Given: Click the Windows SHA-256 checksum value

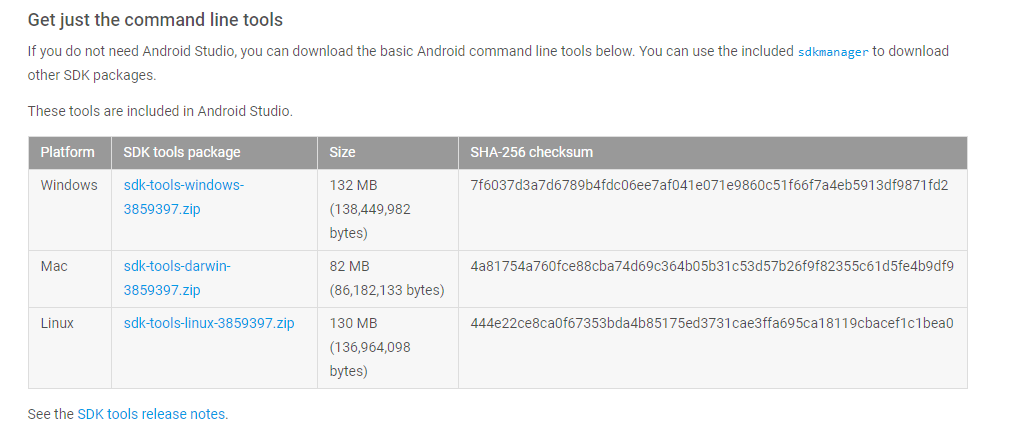Looking at the screenshot, I should [709, 186].
